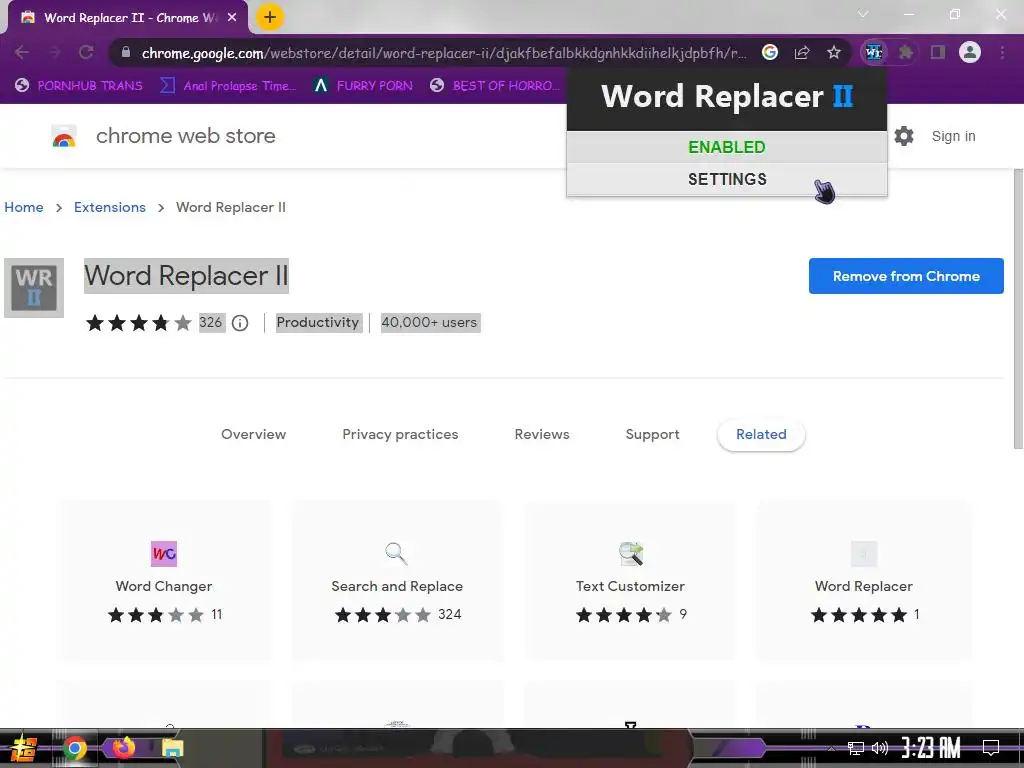Show hidden system tray icons chevron
The width and height of the screenshot is (1024, 768).
[831, 748]
